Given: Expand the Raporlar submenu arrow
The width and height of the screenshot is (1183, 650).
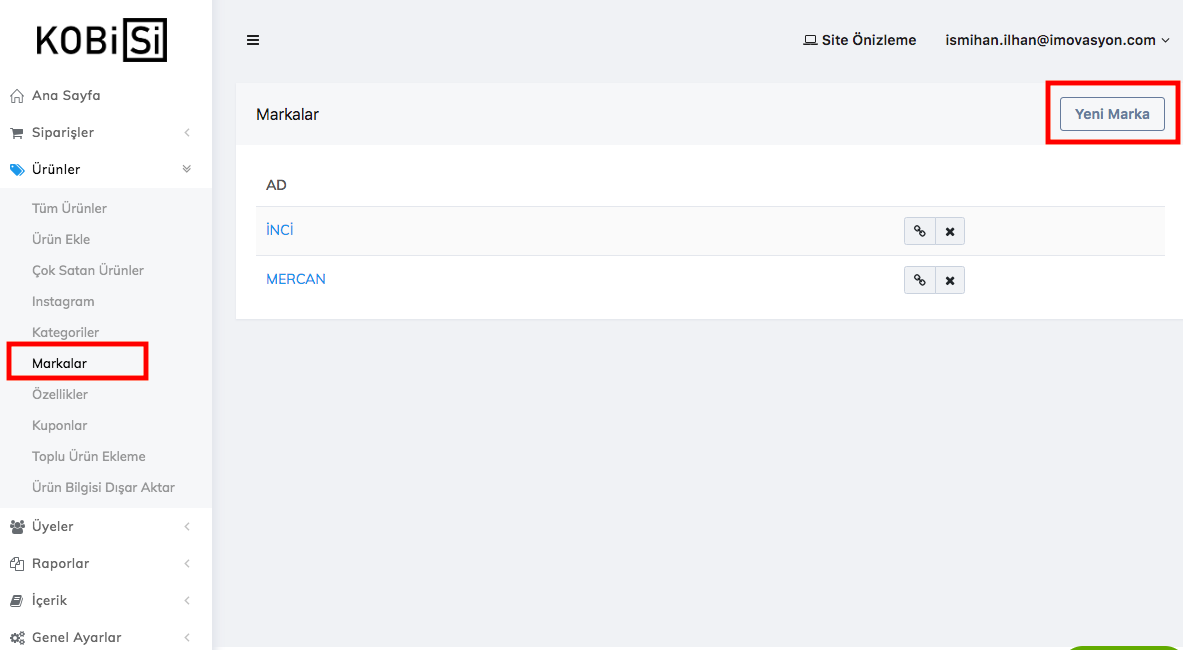Looking at the screenshot, I should tap(187, 563).
